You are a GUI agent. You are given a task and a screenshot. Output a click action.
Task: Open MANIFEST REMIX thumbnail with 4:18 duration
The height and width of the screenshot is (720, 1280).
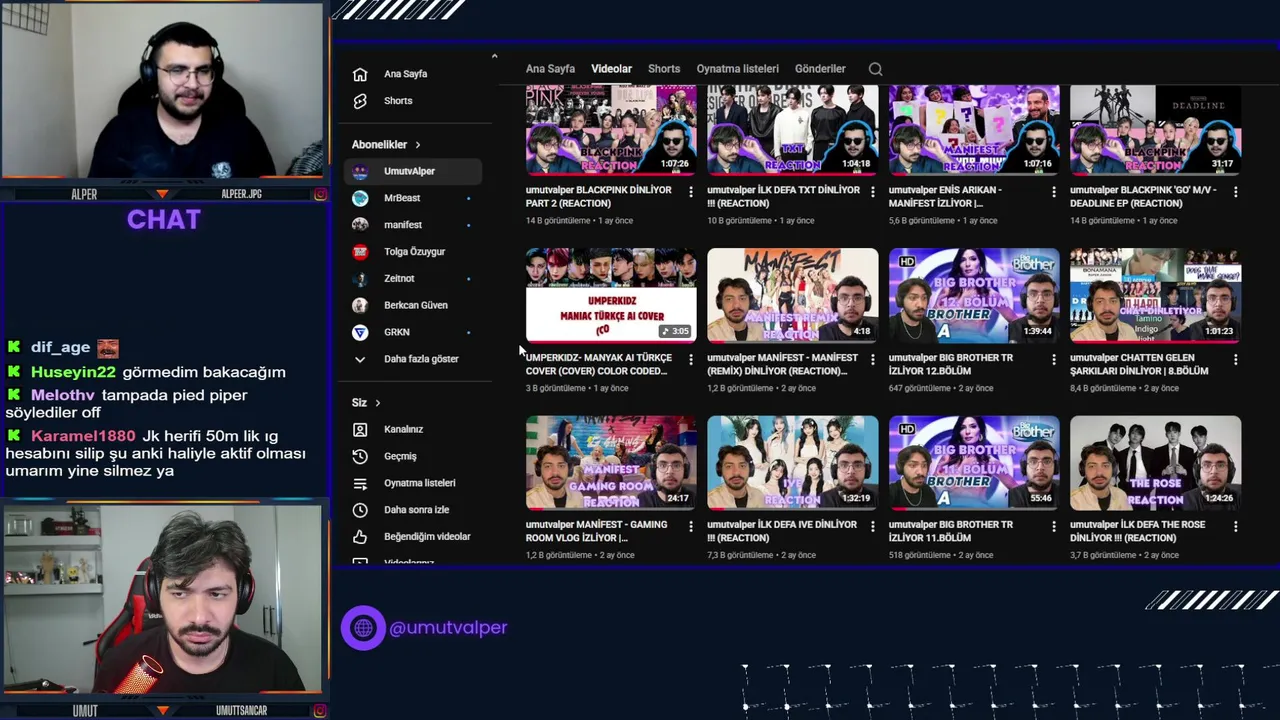(793, 295)
